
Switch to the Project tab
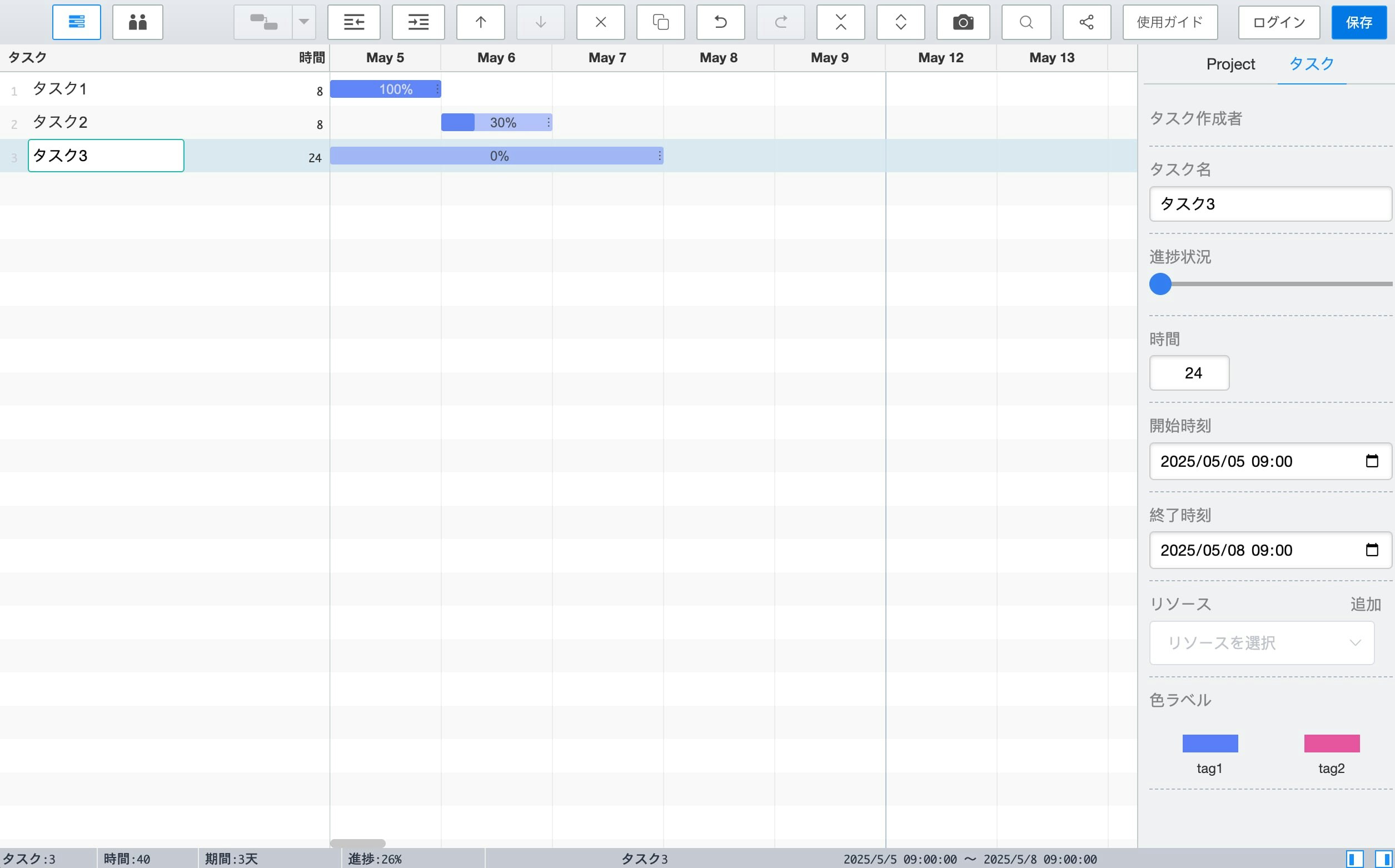pyautogui.click(x=1230, y=64)
